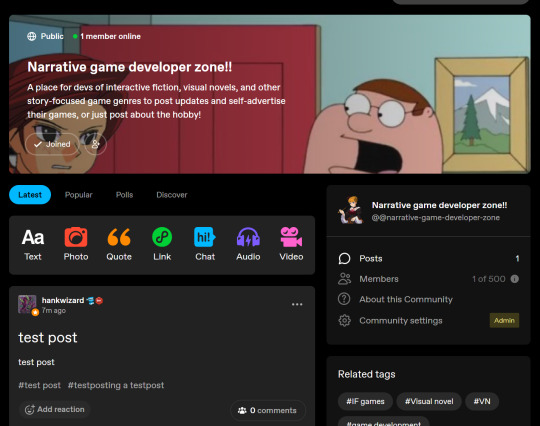The height and width of the screenshot is (426, 540).
Task: Click the @@narrative-game-developer-zone handle
Action: (x=436, y=218)
